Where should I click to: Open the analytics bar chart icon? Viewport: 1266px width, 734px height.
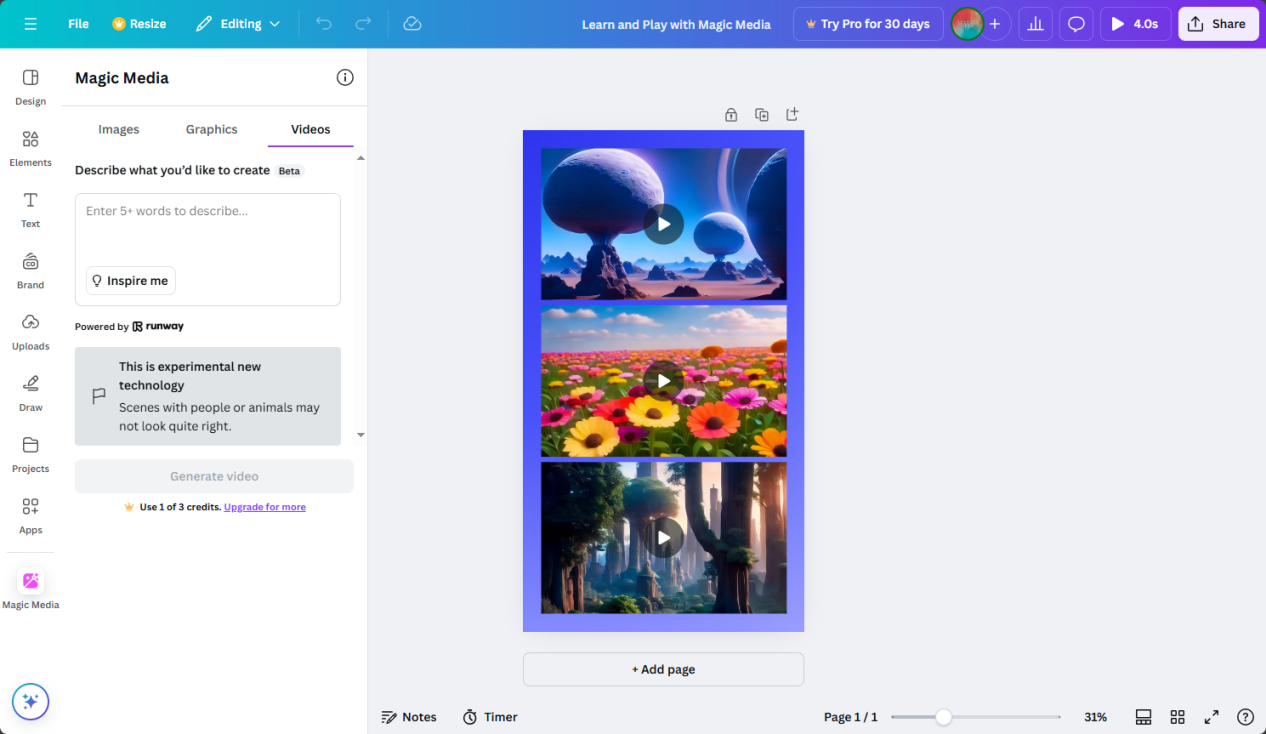pyautogui.click(x=1035, y=24)
